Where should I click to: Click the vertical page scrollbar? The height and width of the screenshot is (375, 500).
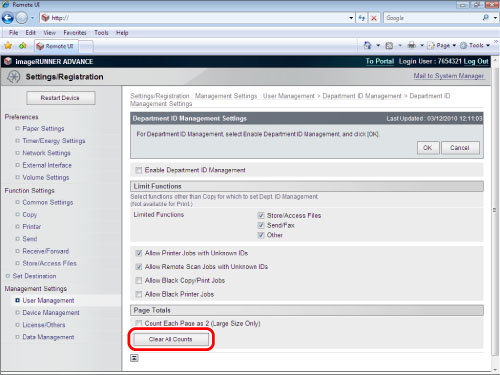(494, 210)
